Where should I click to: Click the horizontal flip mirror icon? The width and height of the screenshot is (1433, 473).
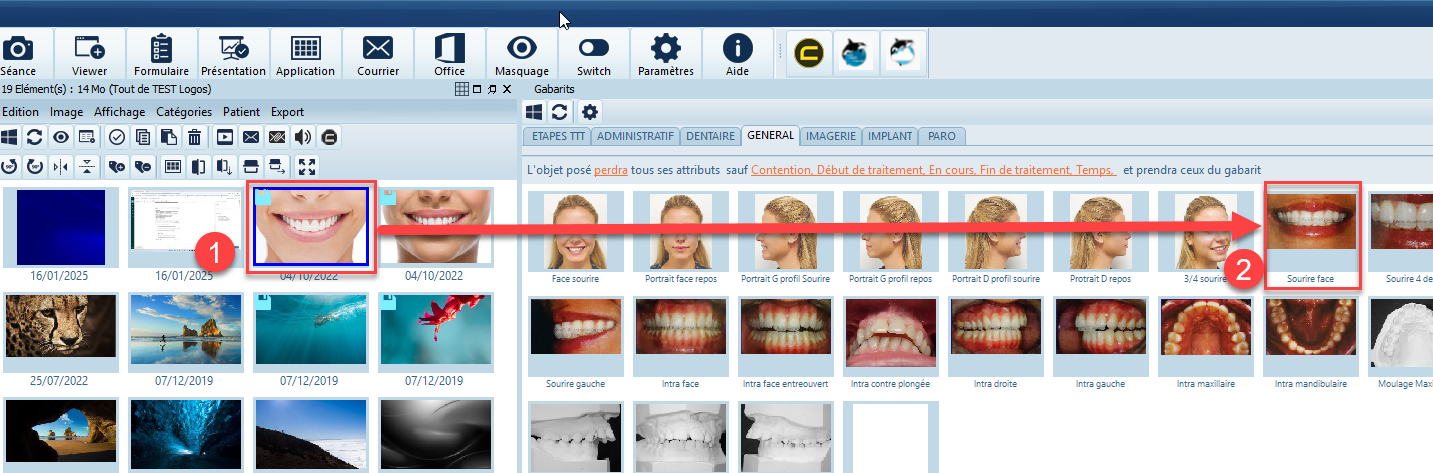62,166
